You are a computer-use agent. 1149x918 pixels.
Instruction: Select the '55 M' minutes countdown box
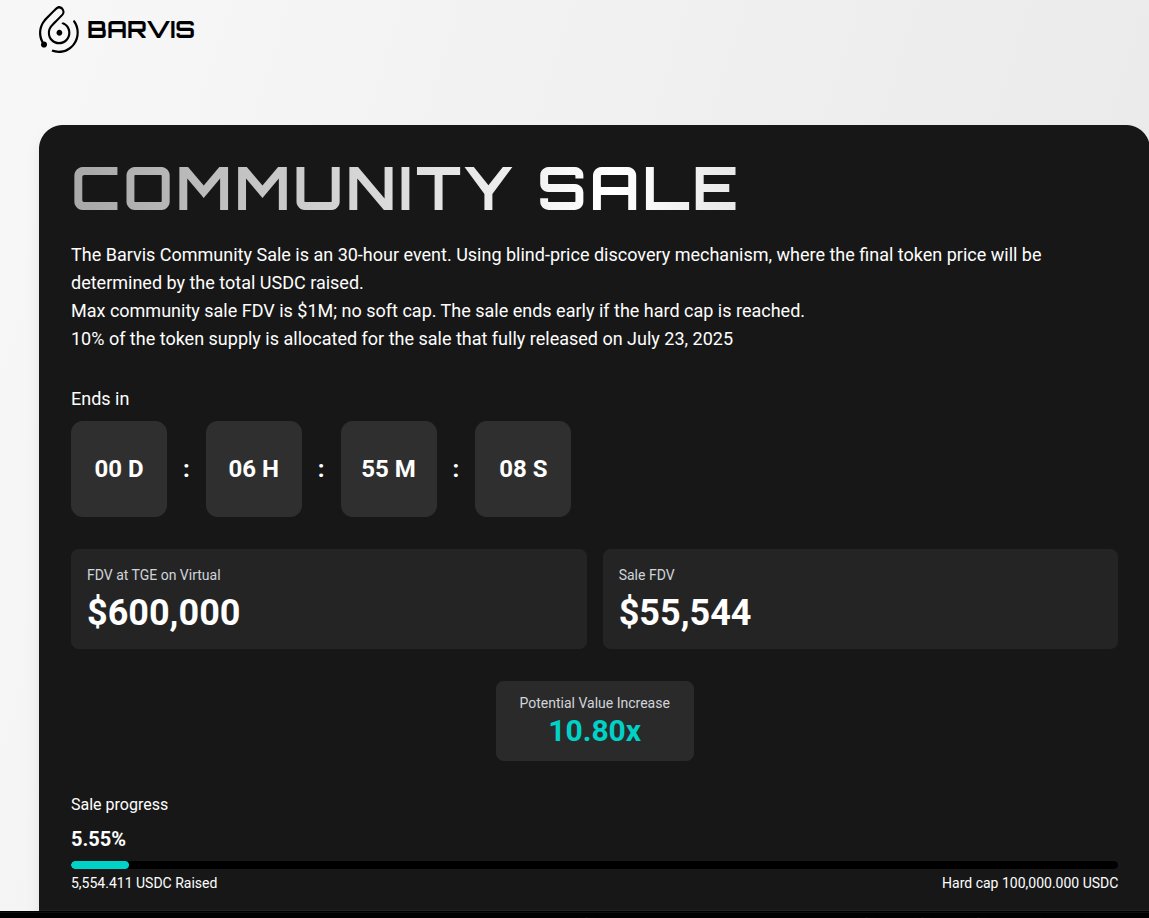[x=388, y=469]
